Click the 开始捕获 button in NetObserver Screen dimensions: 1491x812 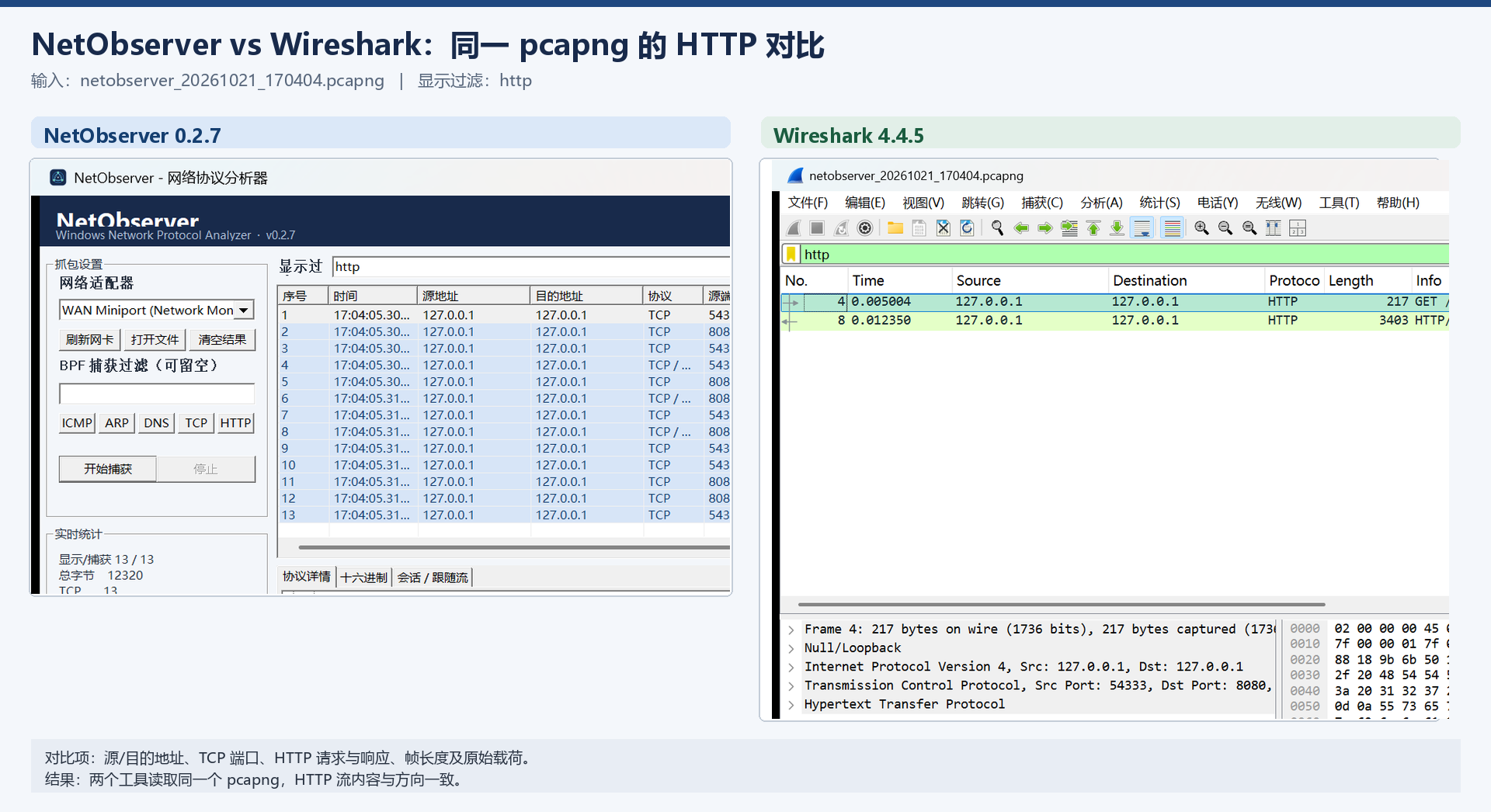tap(108, 469)
